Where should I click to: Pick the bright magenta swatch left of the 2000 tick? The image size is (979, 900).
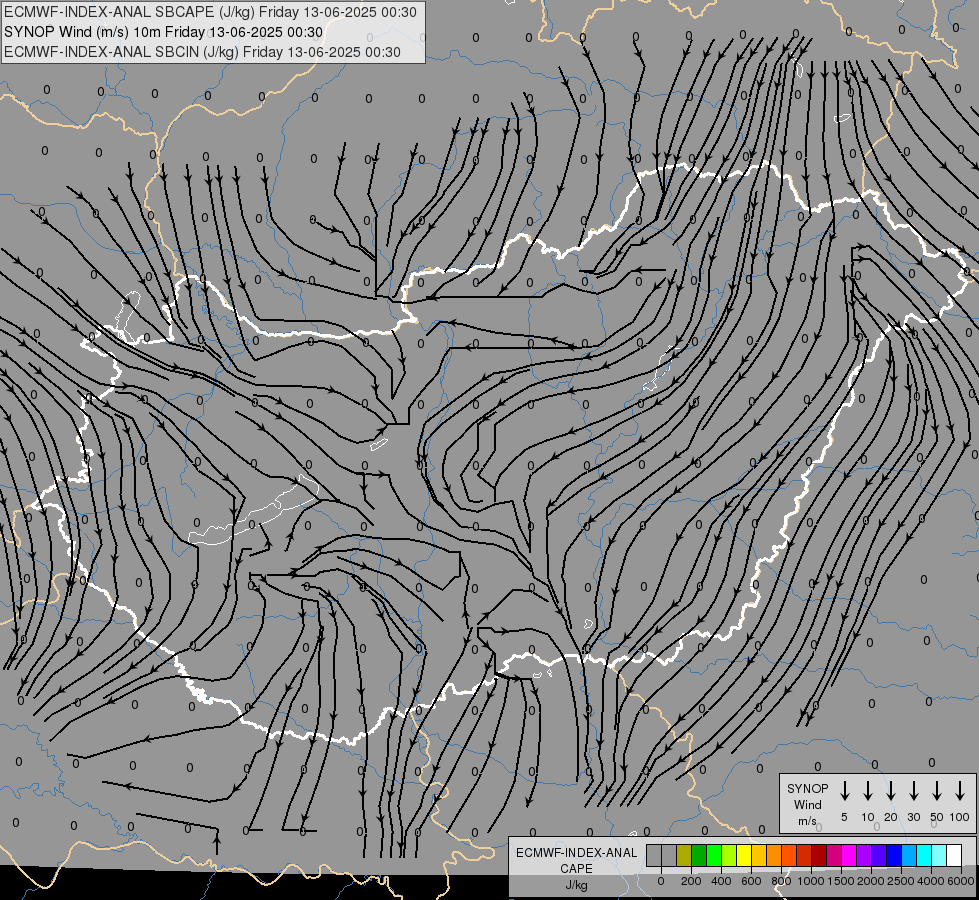pos(849,855)
